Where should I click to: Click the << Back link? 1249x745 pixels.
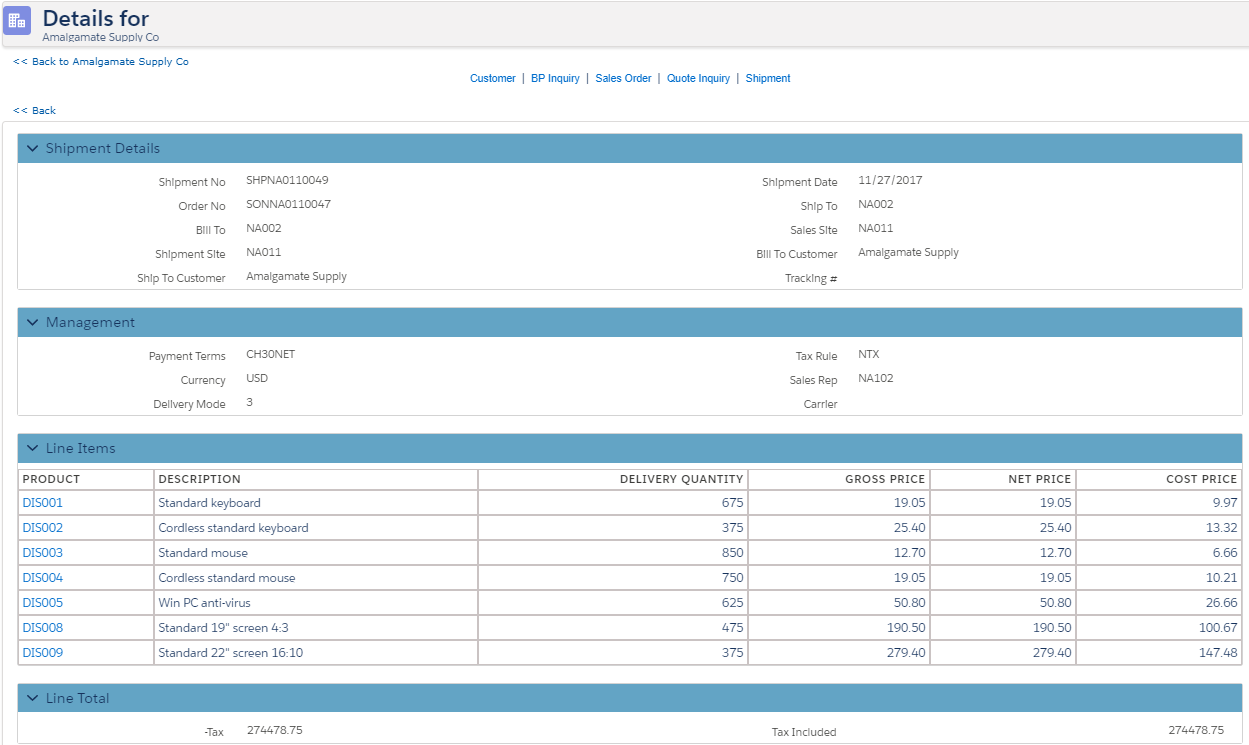coord(35,111)
